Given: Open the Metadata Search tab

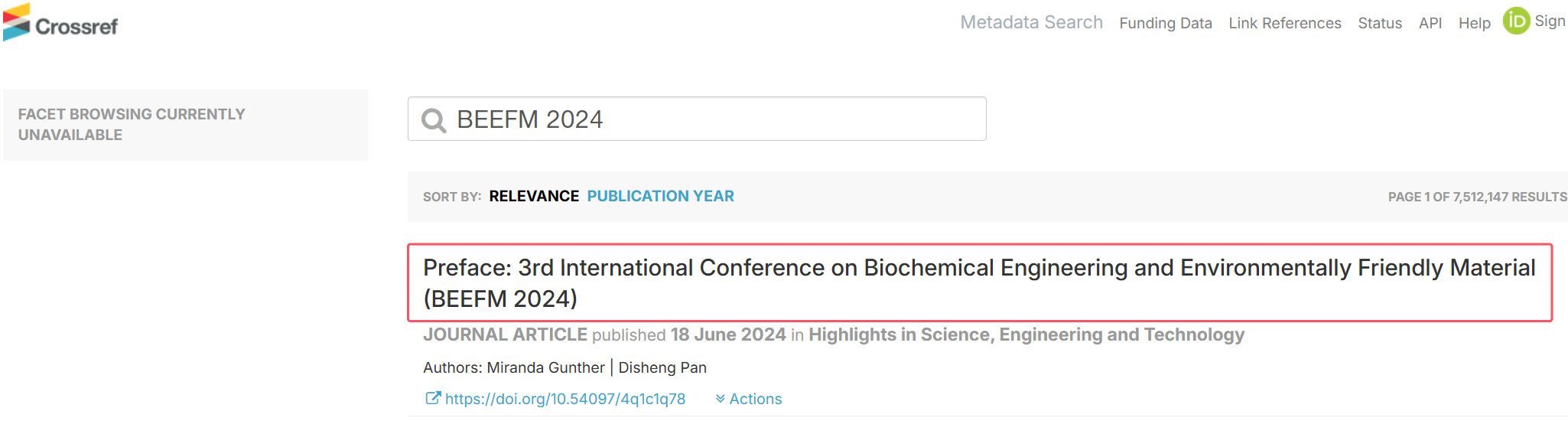Looking at the screenshot, I should [x=1031, y=22].
